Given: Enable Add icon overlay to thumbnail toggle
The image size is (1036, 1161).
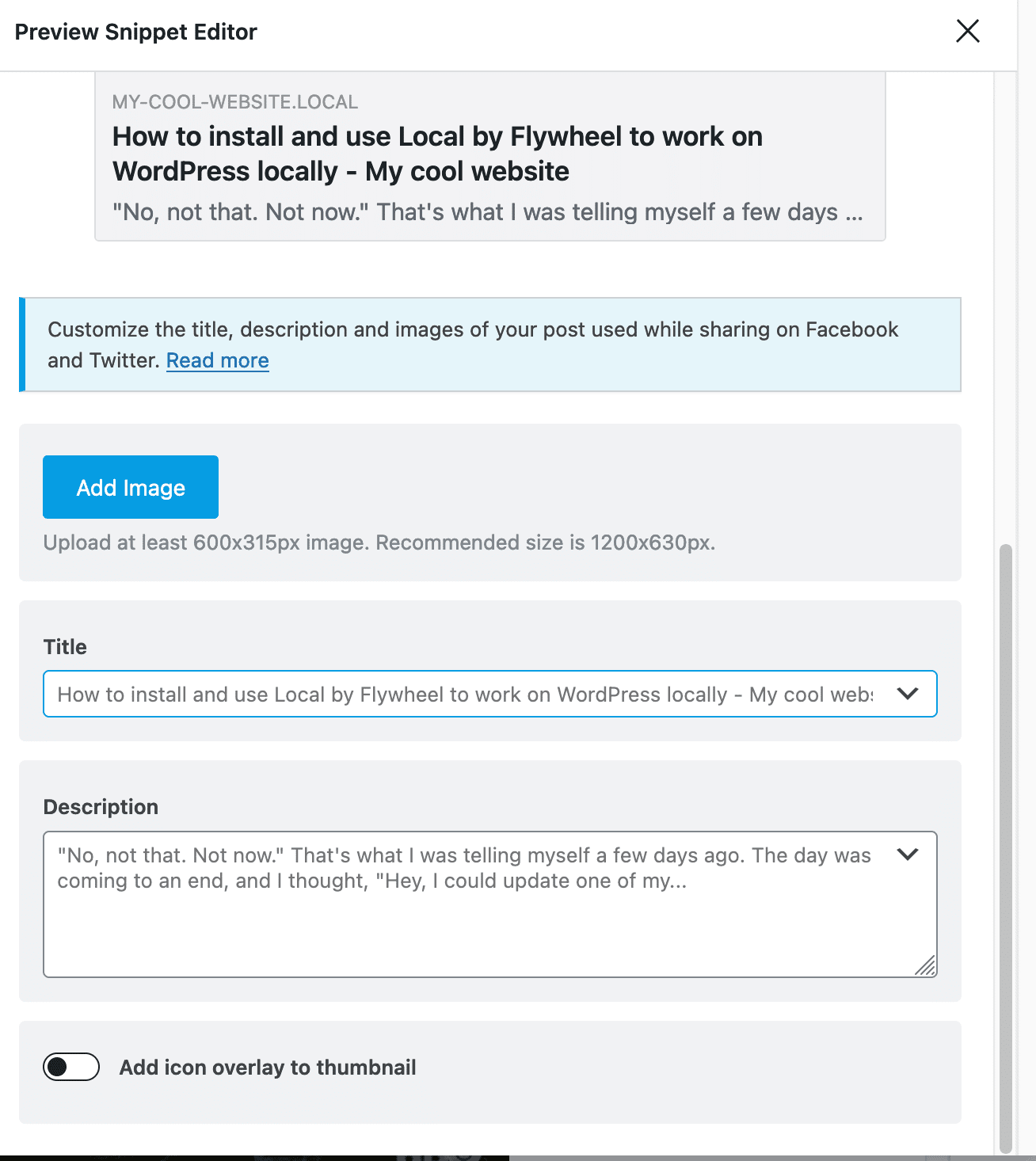Looking at the screenshot, I should pyautogui.click(x=71, y=1067).
